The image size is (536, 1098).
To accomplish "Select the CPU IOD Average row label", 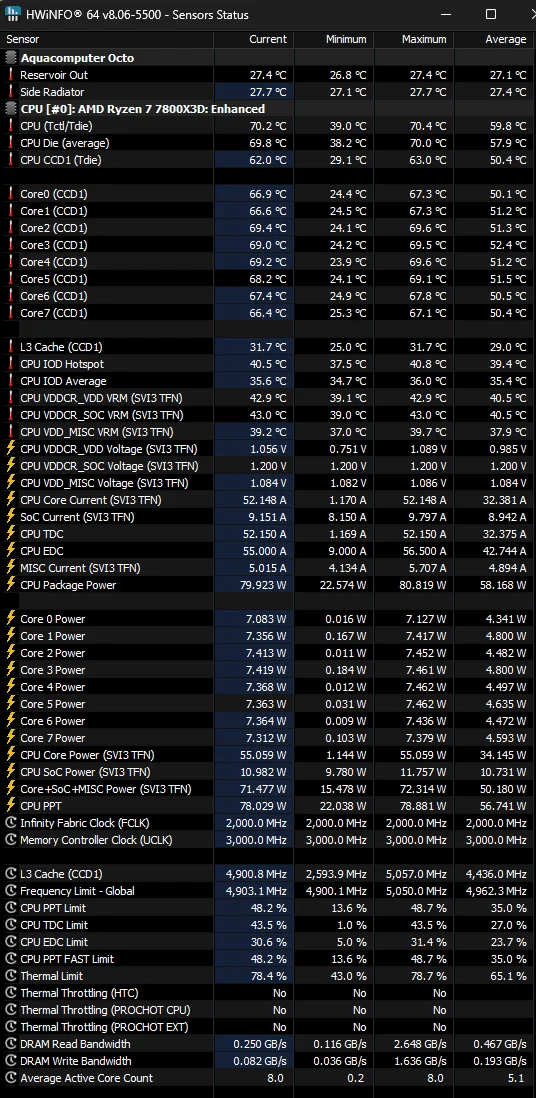I will pyautogui.click(x=64, y=381).
